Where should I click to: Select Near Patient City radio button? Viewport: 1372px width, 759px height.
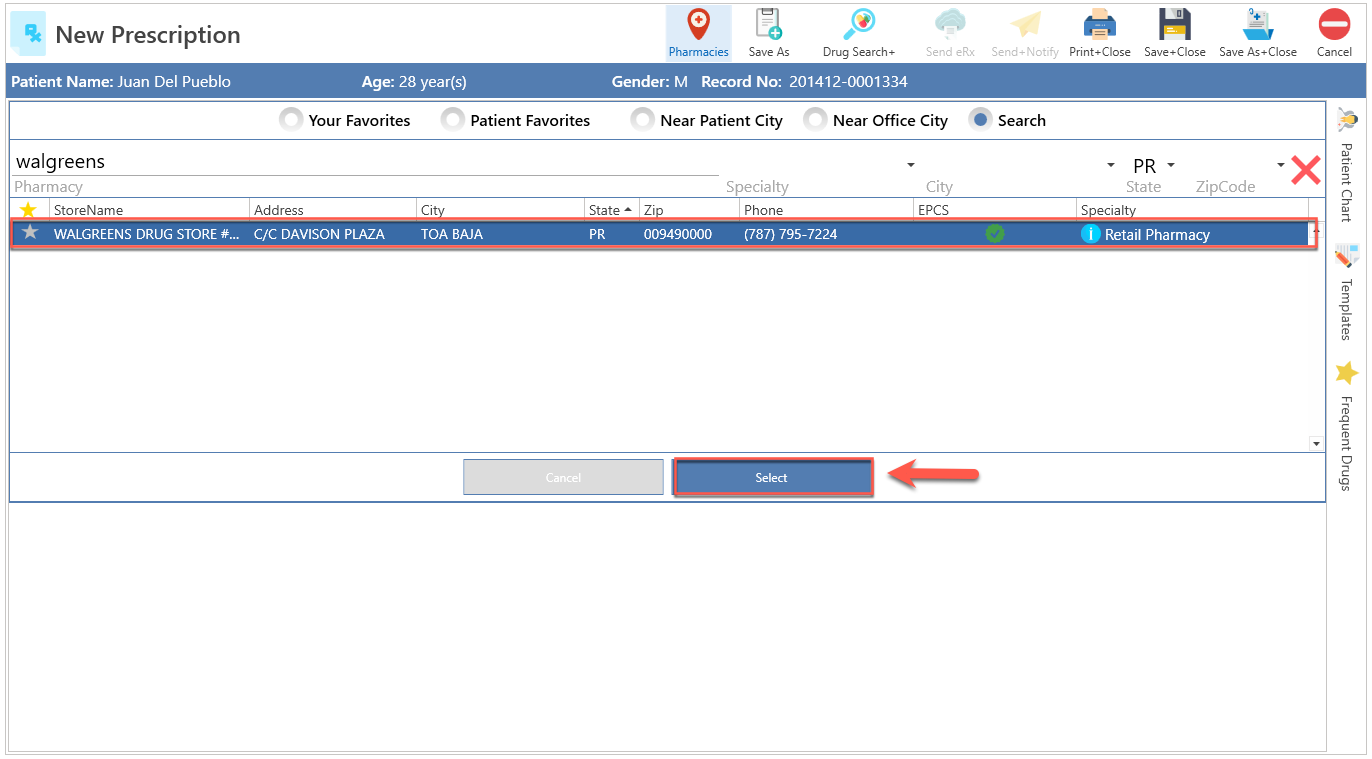(x=643, y=120)
